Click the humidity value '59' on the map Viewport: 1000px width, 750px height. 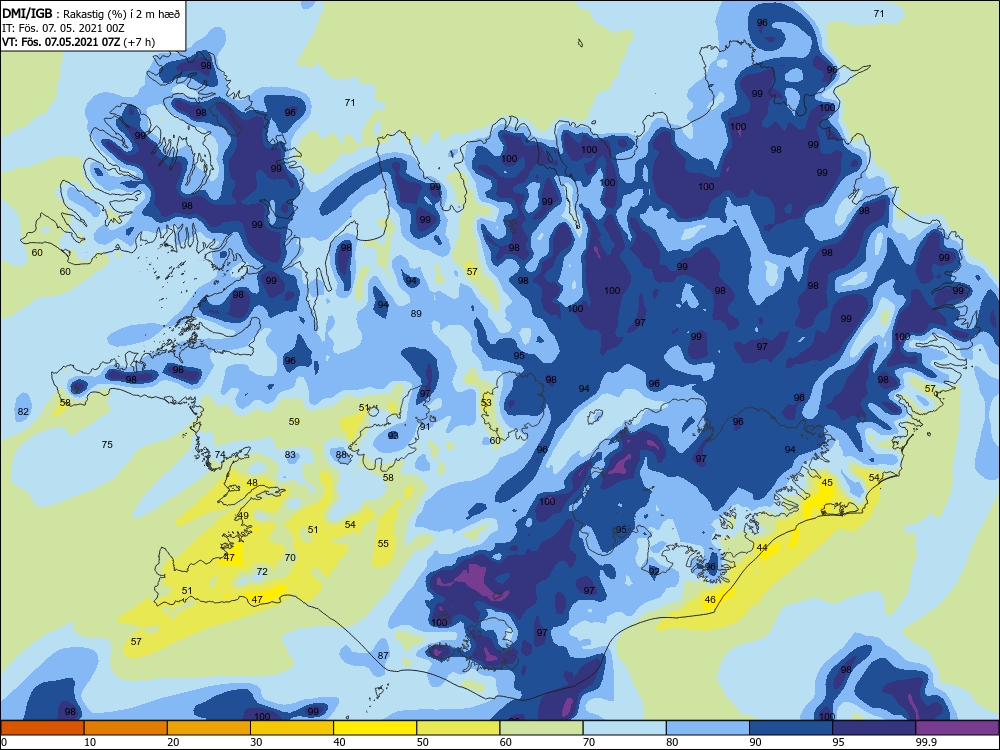pyautogui.click(x=294, y=422)
